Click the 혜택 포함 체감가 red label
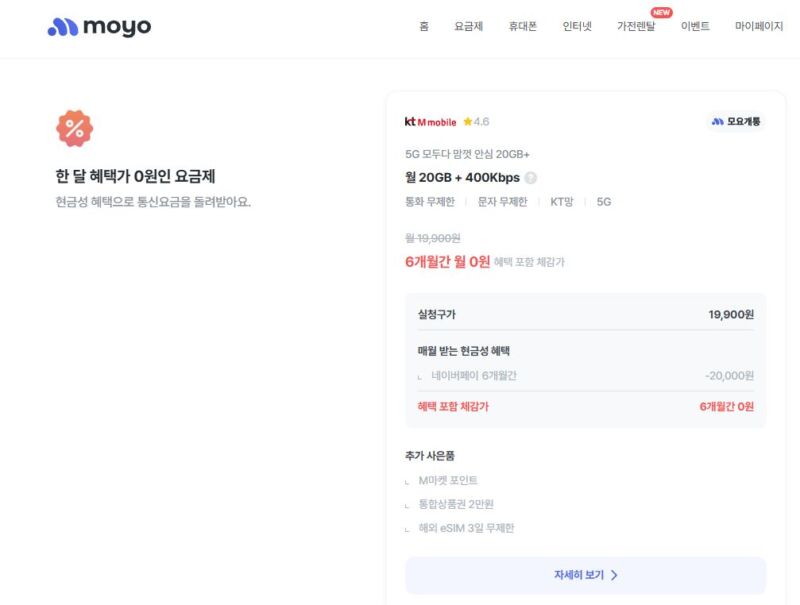Image resolution: width=800 pixels, height=605 pixels. click(x=453, y=407)
